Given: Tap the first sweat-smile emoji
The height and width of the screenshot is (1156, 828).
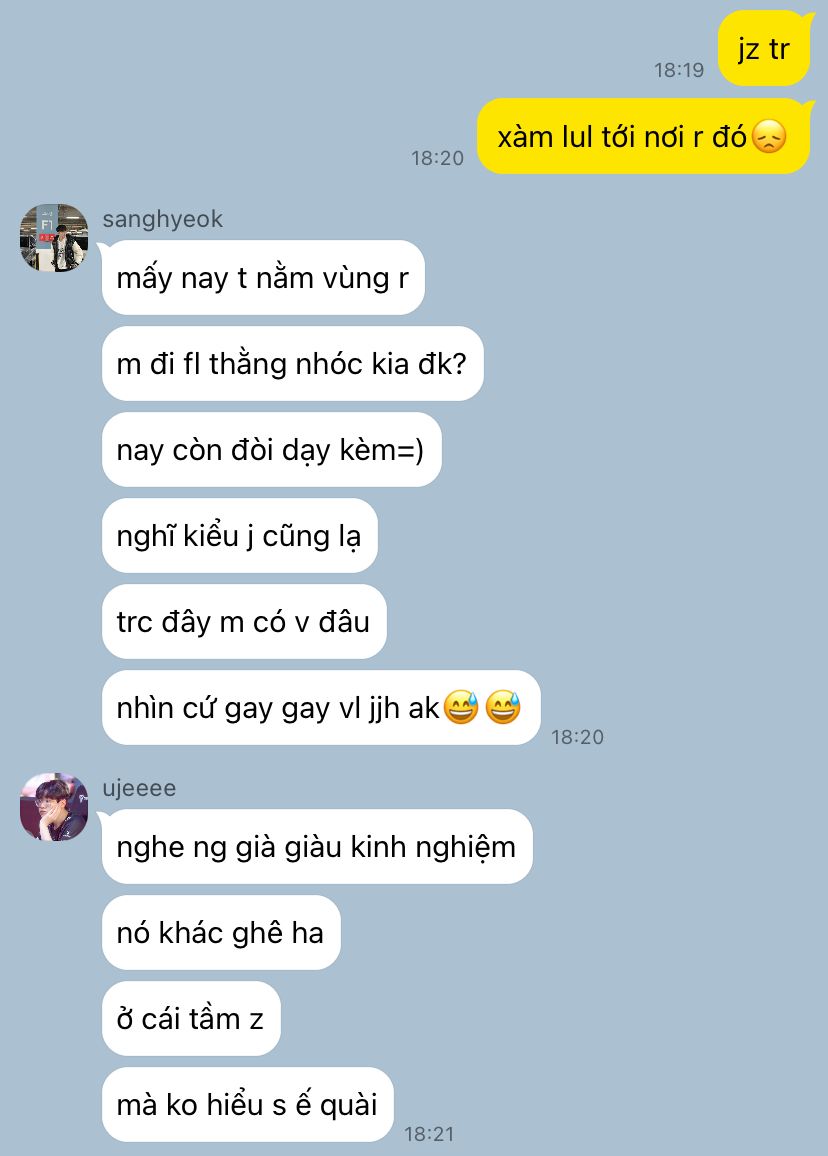Looking at the screenshot, I should pyautogui.click(x=462, y=708).
